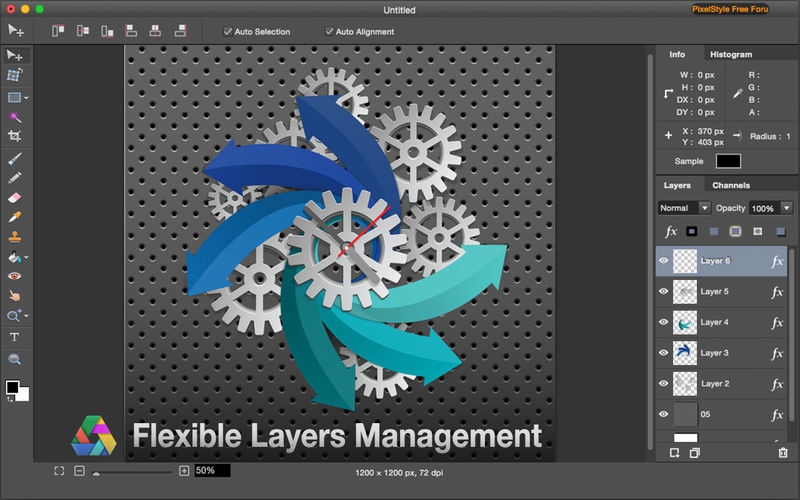800x500 pixels.
Task: Select the Magic Wand tool
Action: point(14,116)
